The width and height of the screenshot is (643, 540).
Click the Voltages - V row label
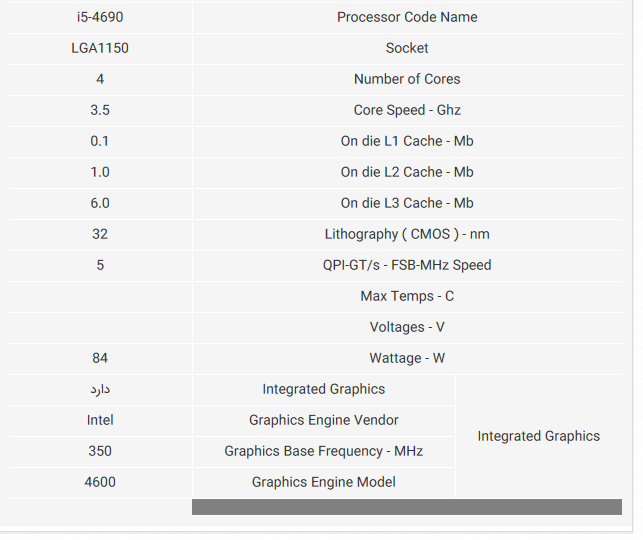[407, 327]
